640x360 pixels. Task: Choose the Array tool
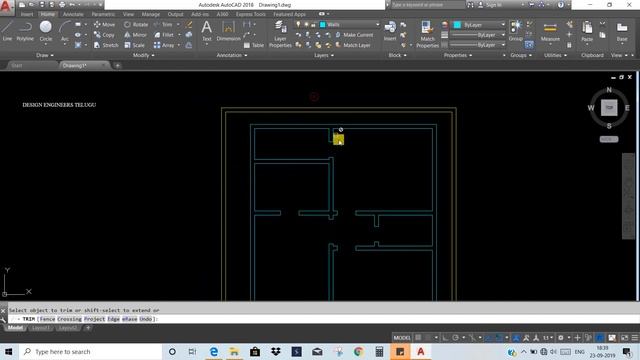coord(164,45)
